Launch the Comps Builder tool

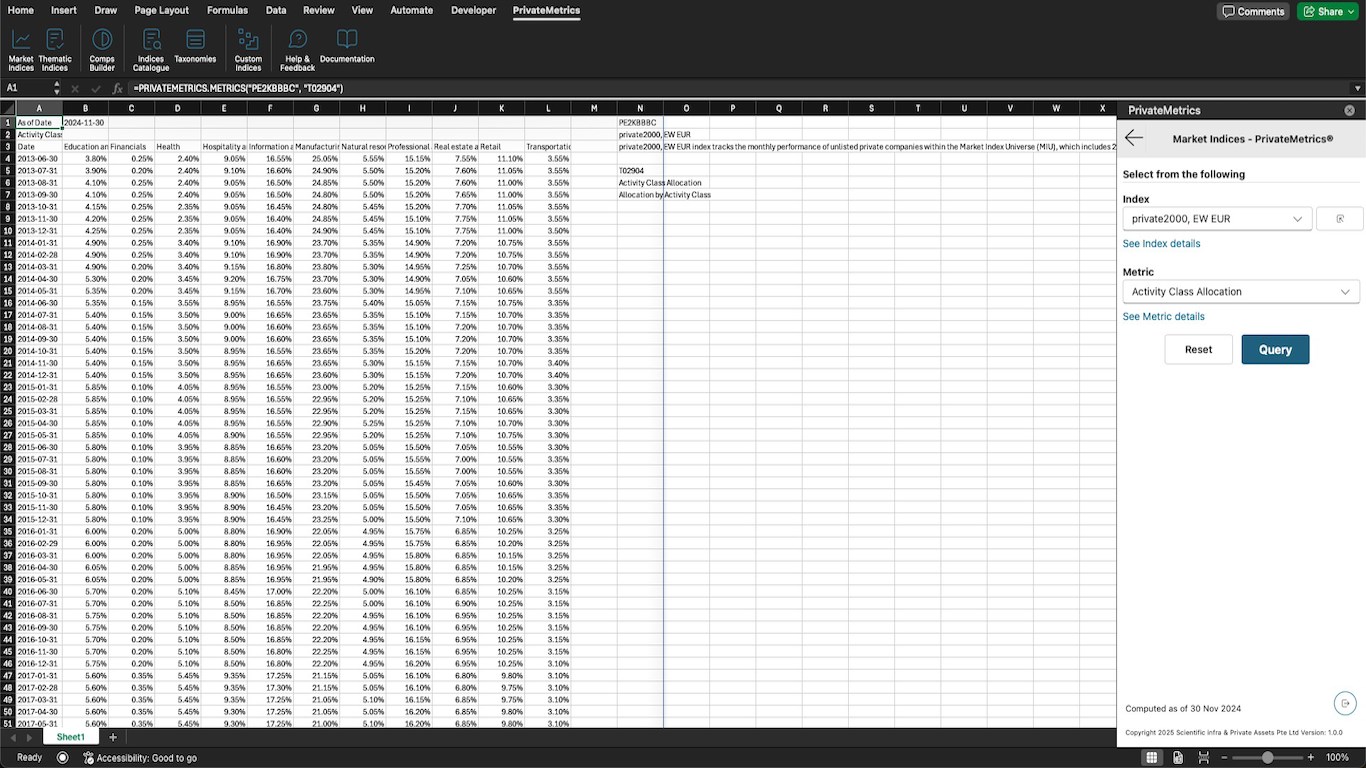tap(102, 50)
